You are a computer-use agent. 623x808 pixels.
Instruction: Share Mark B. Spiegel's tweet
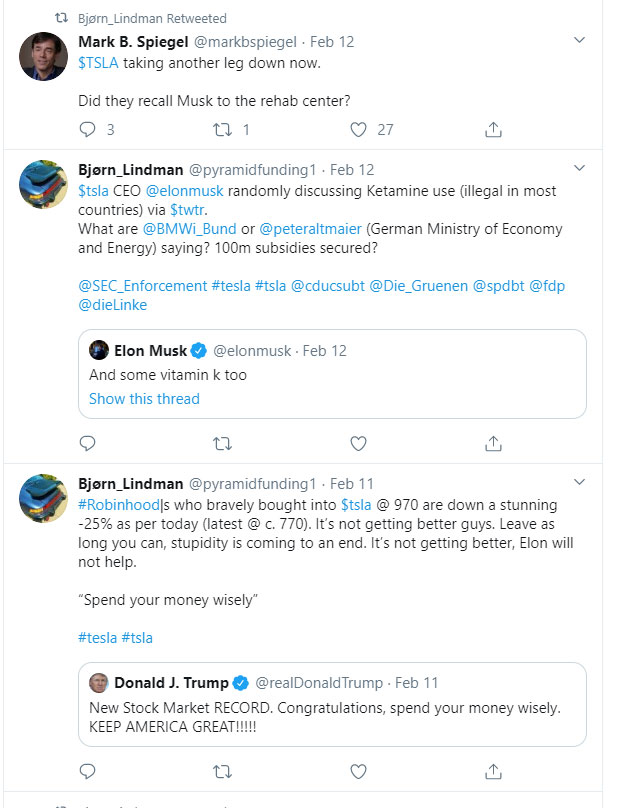tap(493, 129)
